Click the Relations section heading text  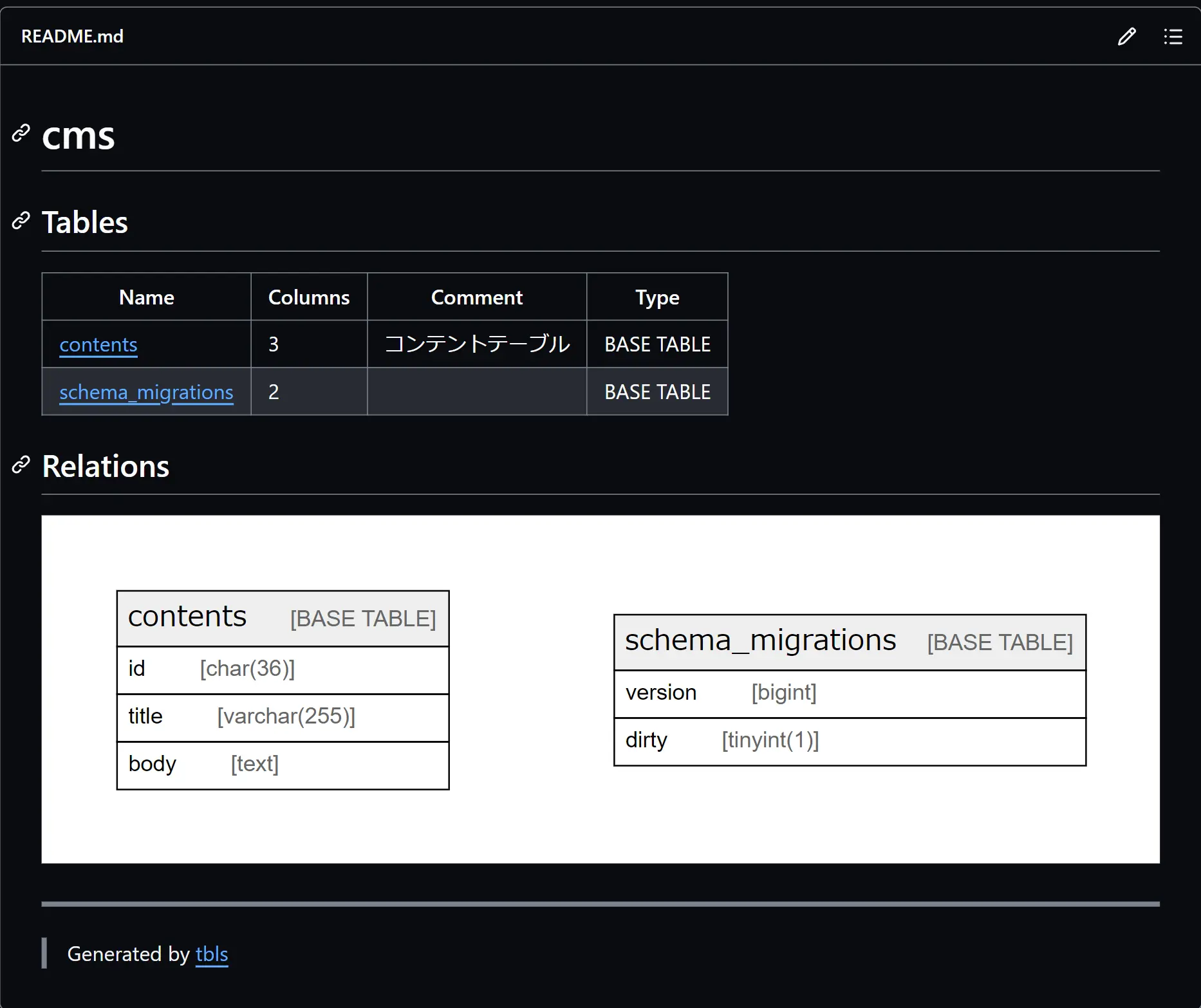(106, 466)
